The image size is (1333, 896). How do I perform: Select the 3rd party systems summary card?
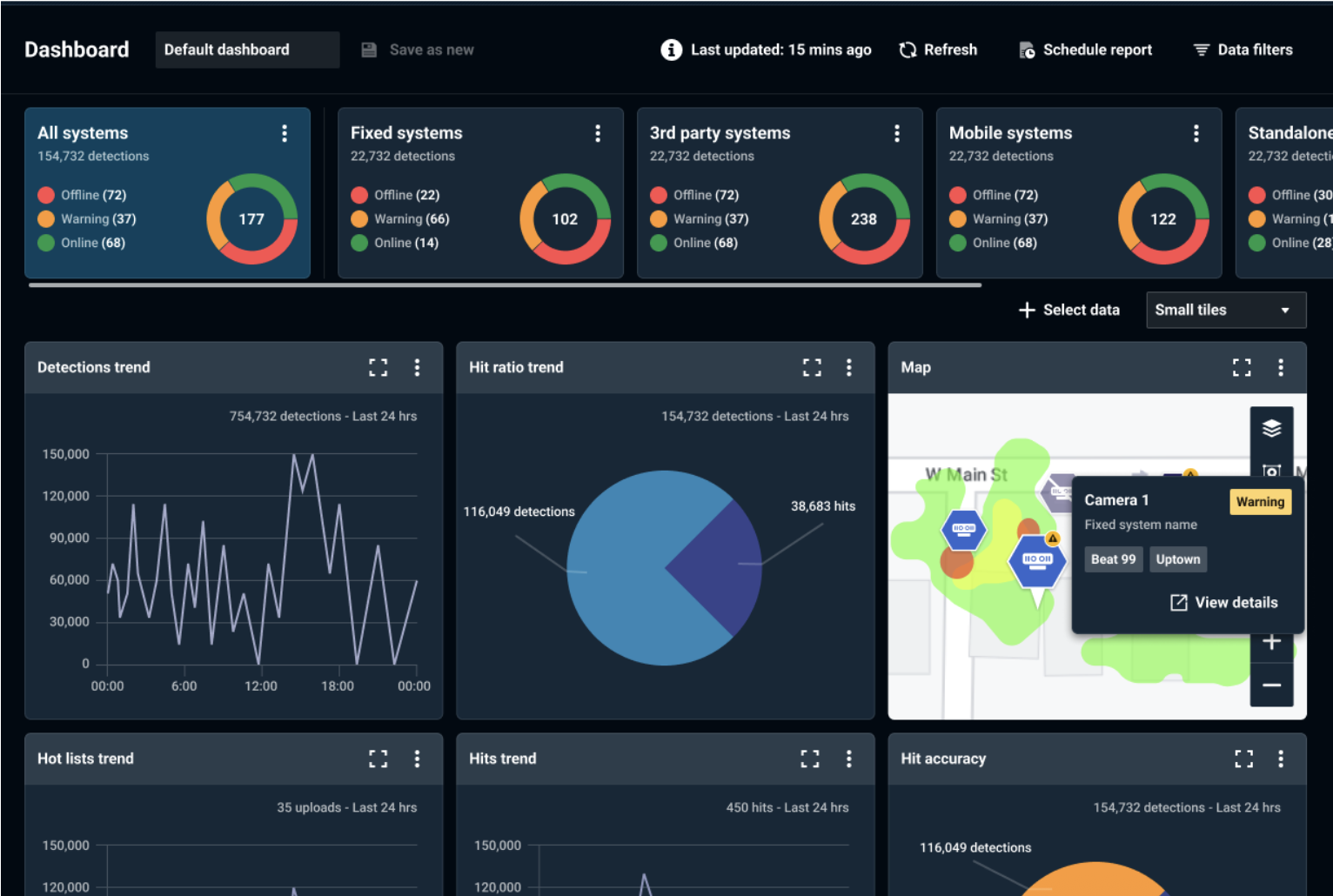(x=780, y=193)
